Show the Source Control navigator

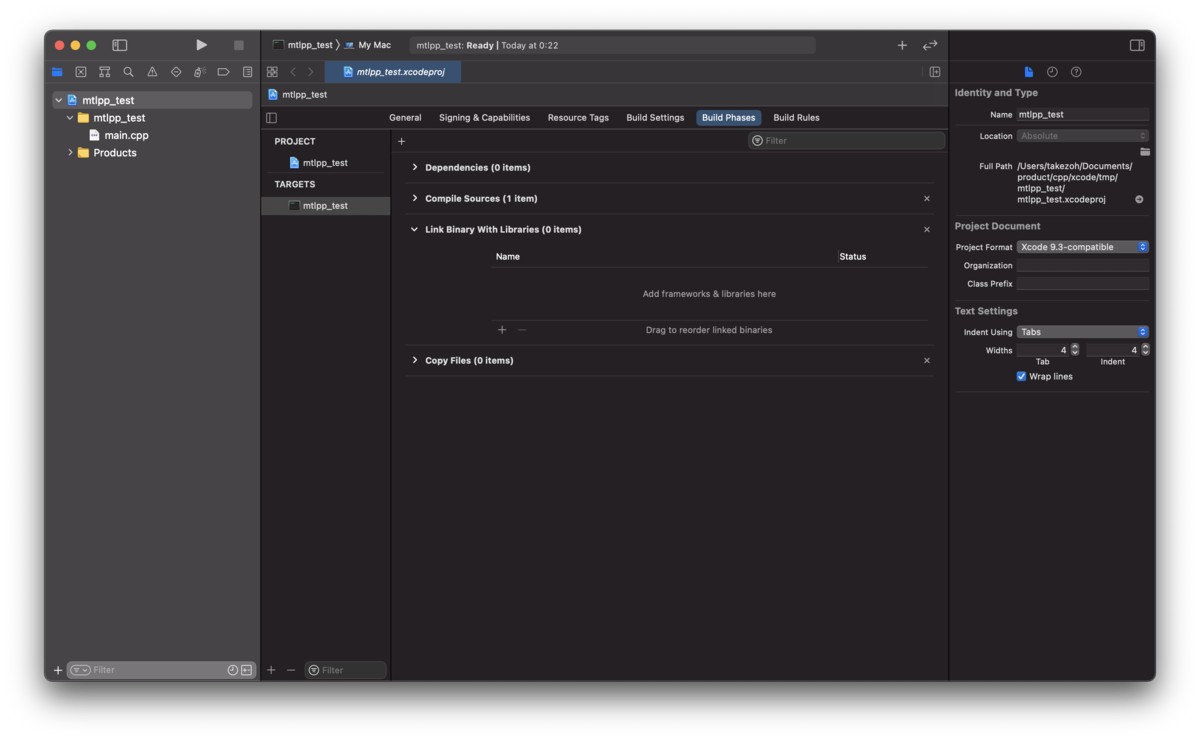[81, 72]
